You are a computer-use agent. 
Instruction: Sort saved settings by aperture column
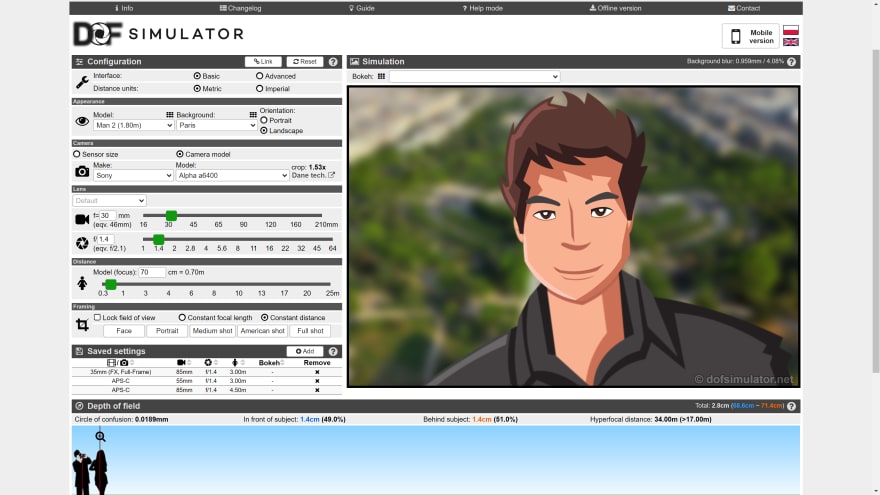click(211, 363)
